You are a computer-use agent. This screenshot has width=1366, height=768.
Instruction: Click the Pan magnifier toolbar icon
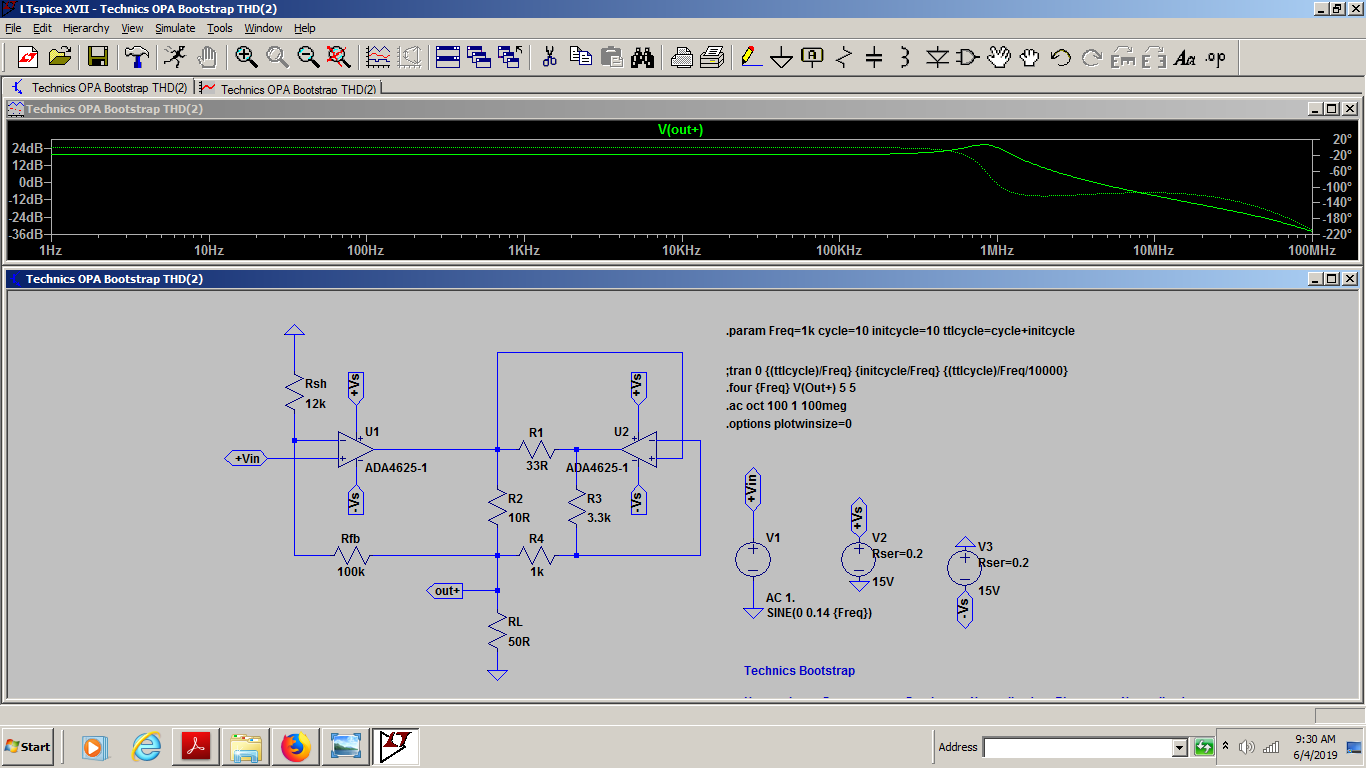(x=277, y=57)
